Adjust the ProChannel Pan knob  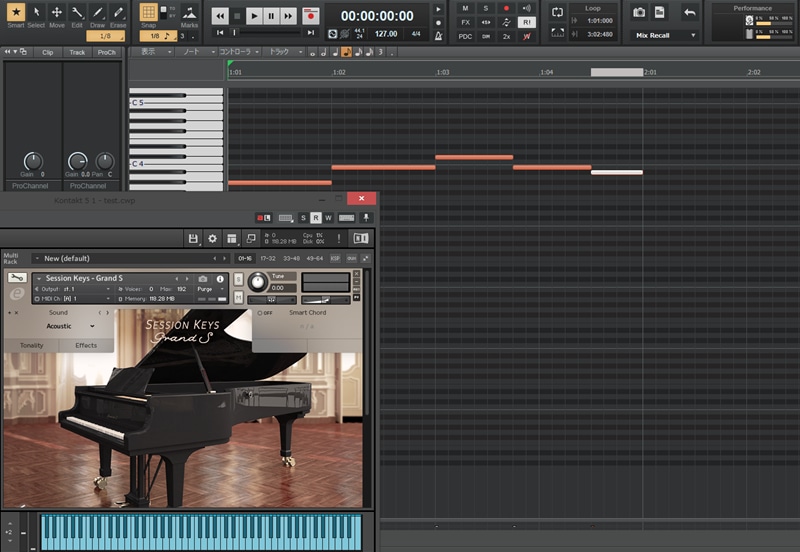pyautogui.click(x=105, y=162)
